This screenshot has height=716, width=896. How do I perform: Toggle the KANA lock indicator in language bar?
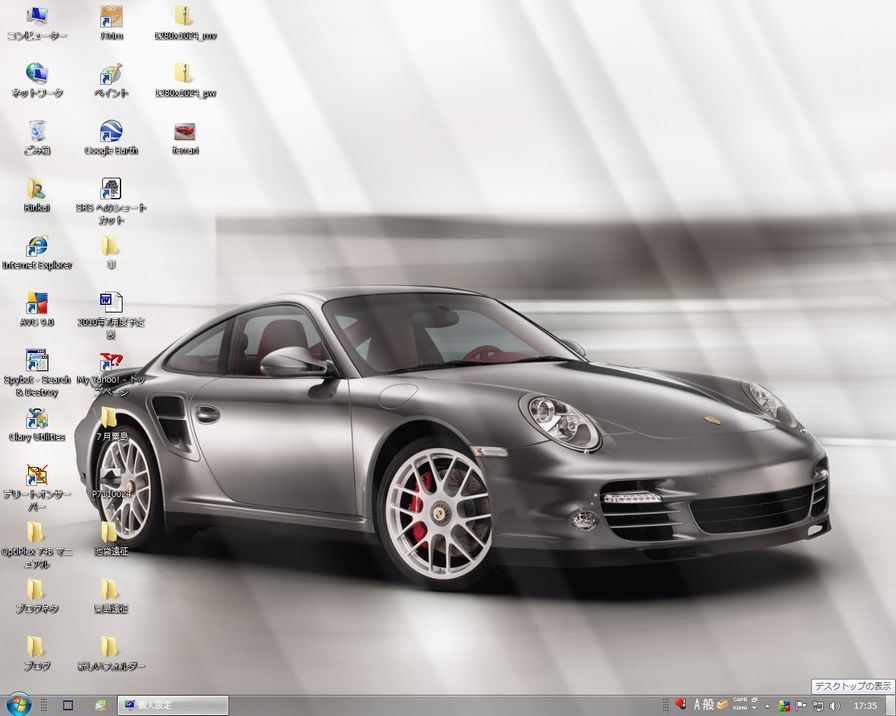[x=740, y=708]
